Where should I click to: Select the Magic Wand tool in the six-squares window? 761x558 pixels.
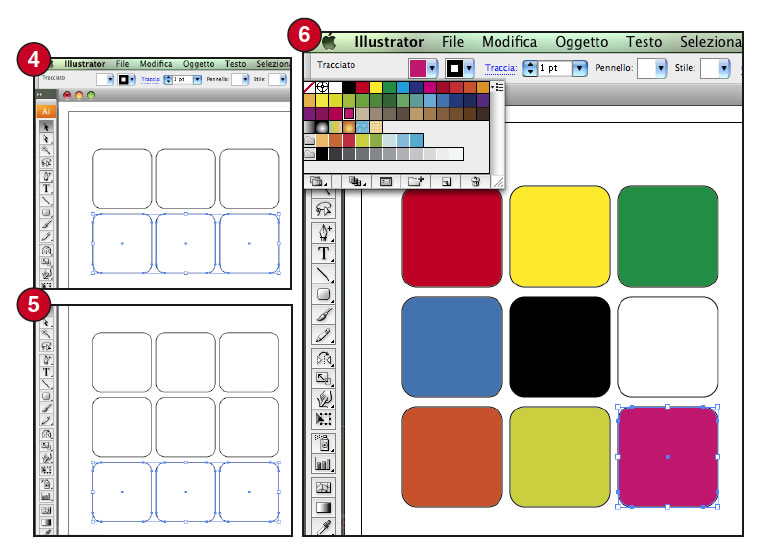coord(46,150)
